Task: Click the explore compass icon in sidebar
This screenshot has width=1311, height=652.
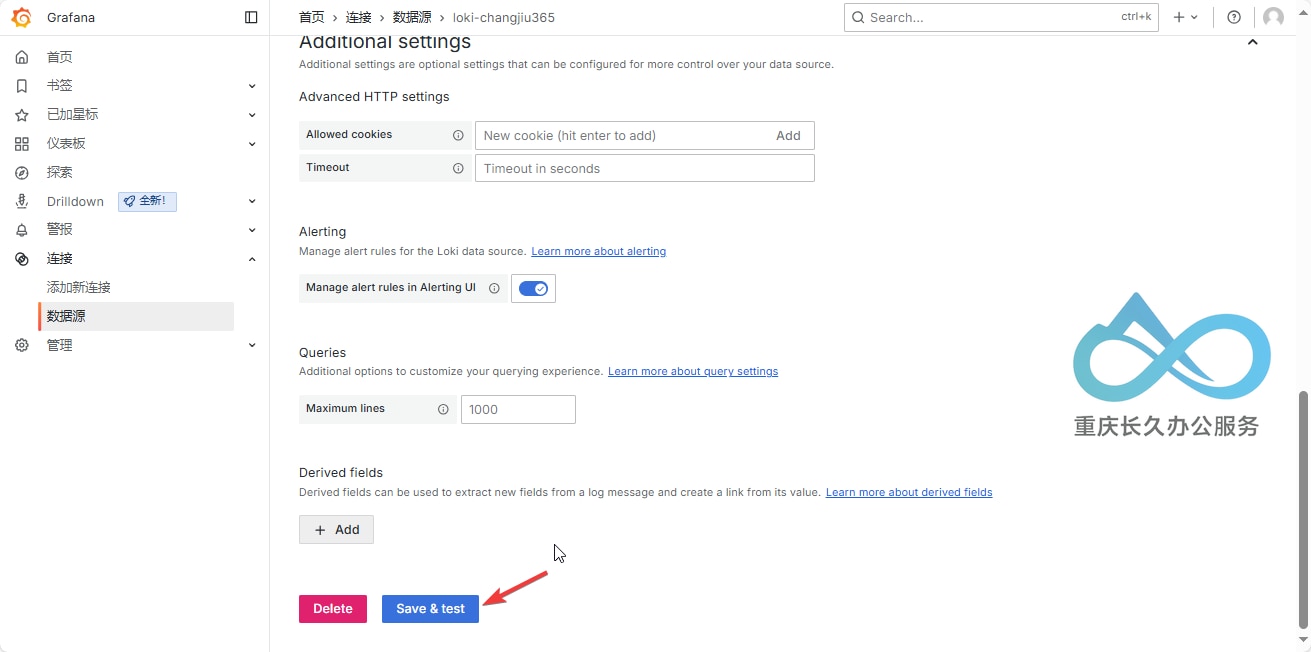Action: [22, 173]
